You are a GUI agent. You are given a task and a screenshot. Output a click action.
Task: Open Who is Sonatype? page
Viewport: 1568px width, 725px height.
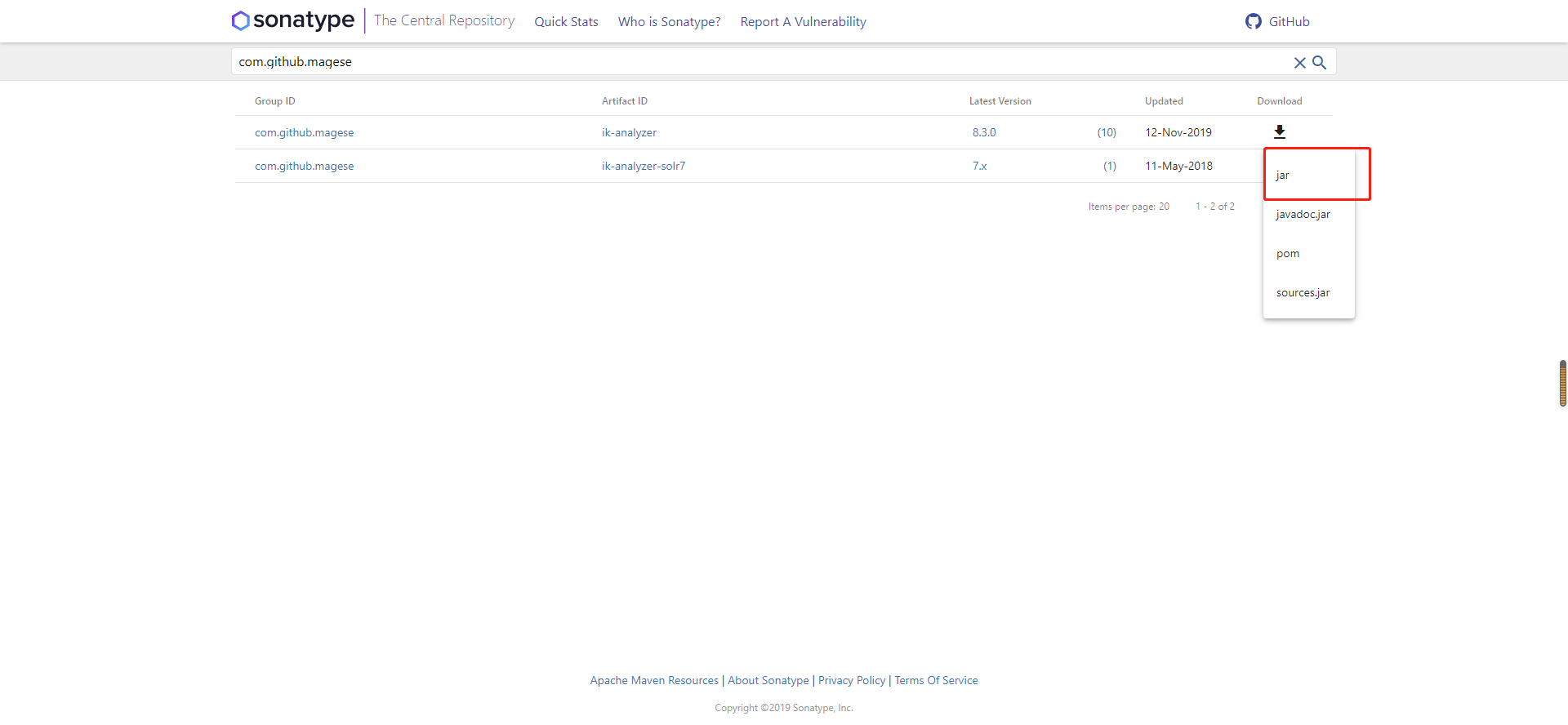[x=669, y=22]
